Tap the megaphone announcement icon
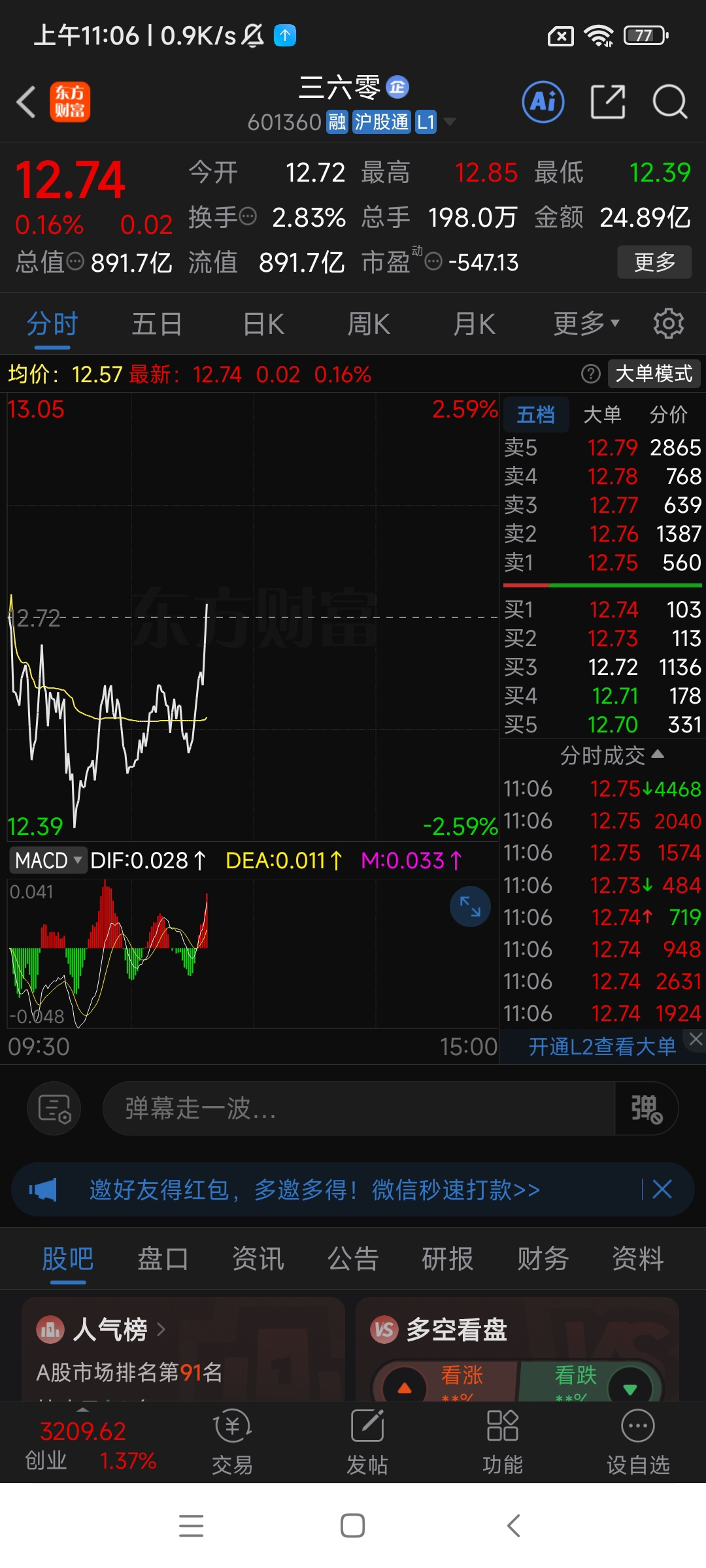The height and width of the screenshot is (1568, 706). (x=42, y=1190)
